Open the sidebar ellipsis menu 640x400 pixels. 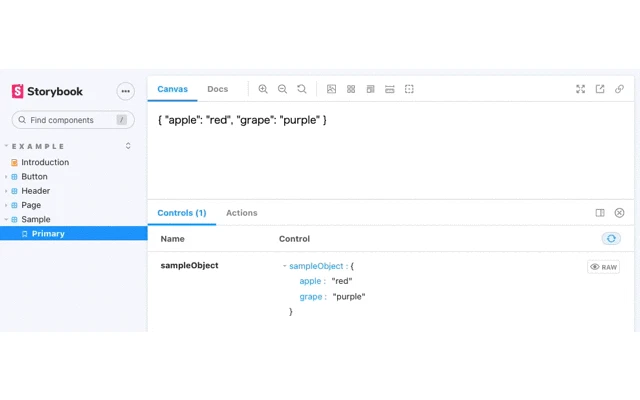pos(125,91)
